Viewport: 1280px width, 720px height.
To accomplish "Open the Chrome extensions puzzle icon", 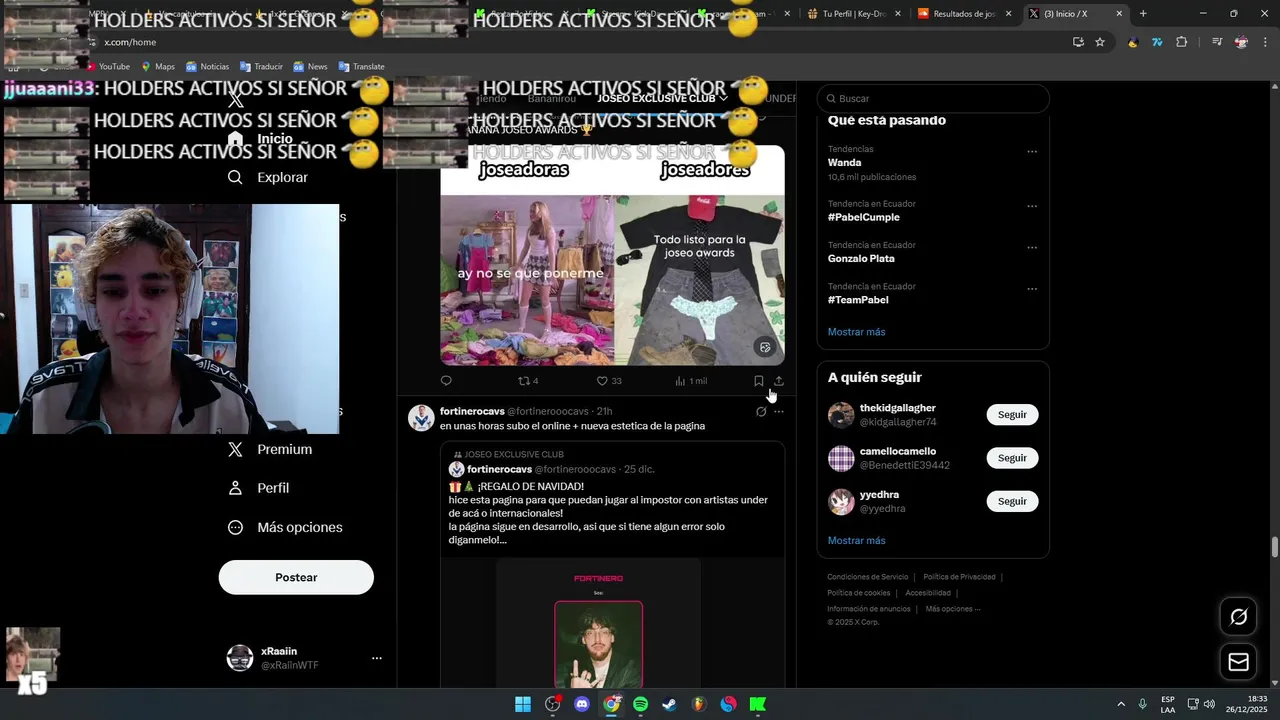I will pos(1182,42).
